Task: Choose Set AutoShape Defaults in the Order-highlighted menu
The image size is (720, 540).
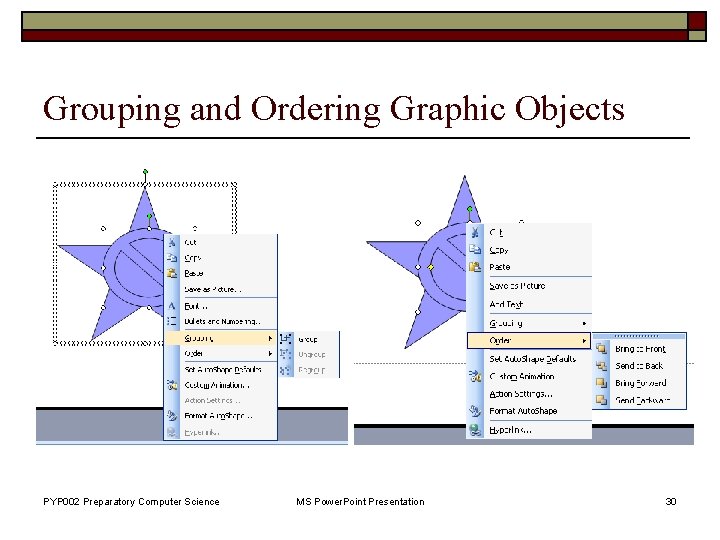Action: (x=533, y=359)
